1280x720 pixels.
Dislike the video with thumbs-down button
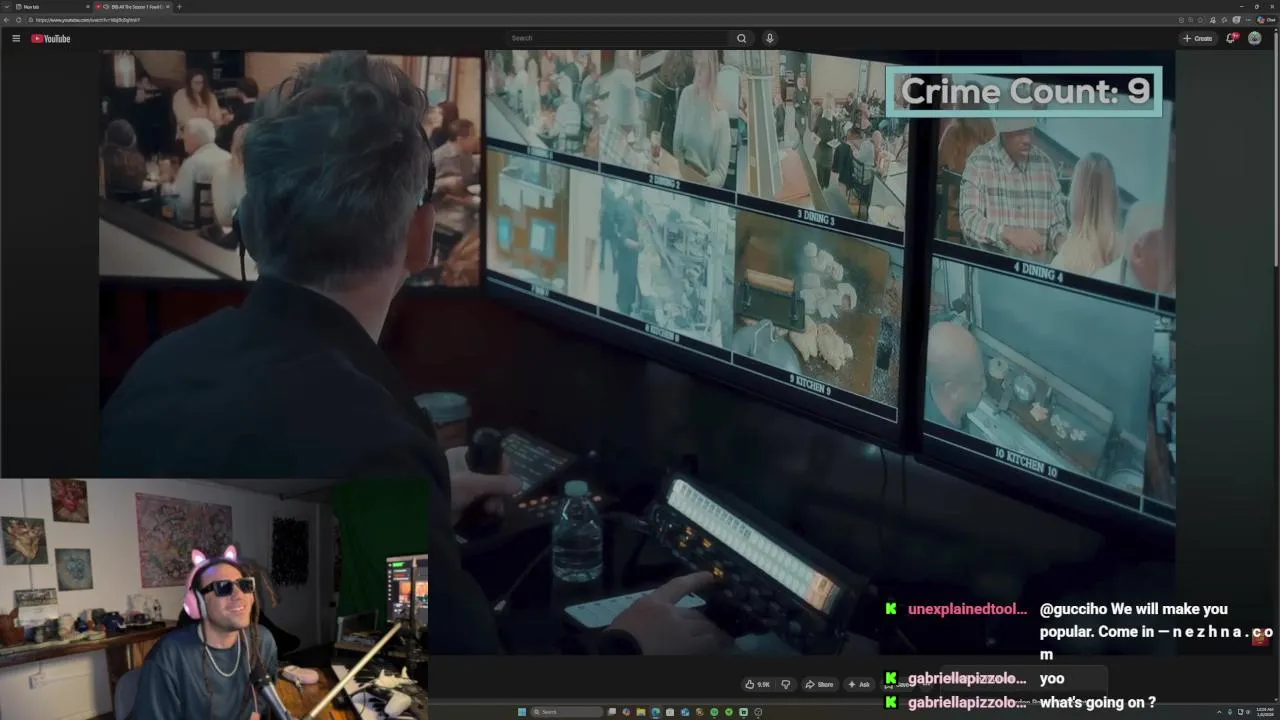tap(785, 684)
